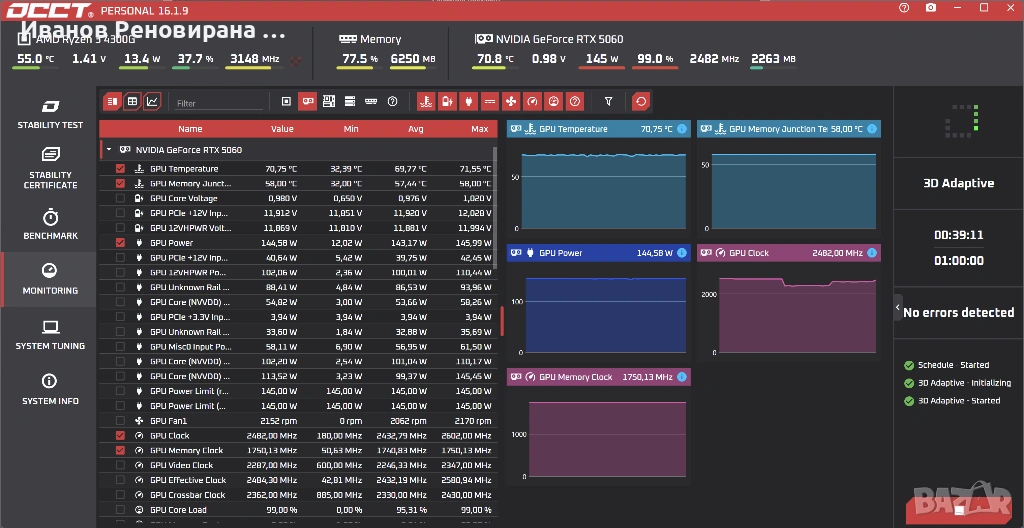The image size is (1024, 528).
Task: Enable the GPU Fan1 checkbox
Action: tap(120, 421)
